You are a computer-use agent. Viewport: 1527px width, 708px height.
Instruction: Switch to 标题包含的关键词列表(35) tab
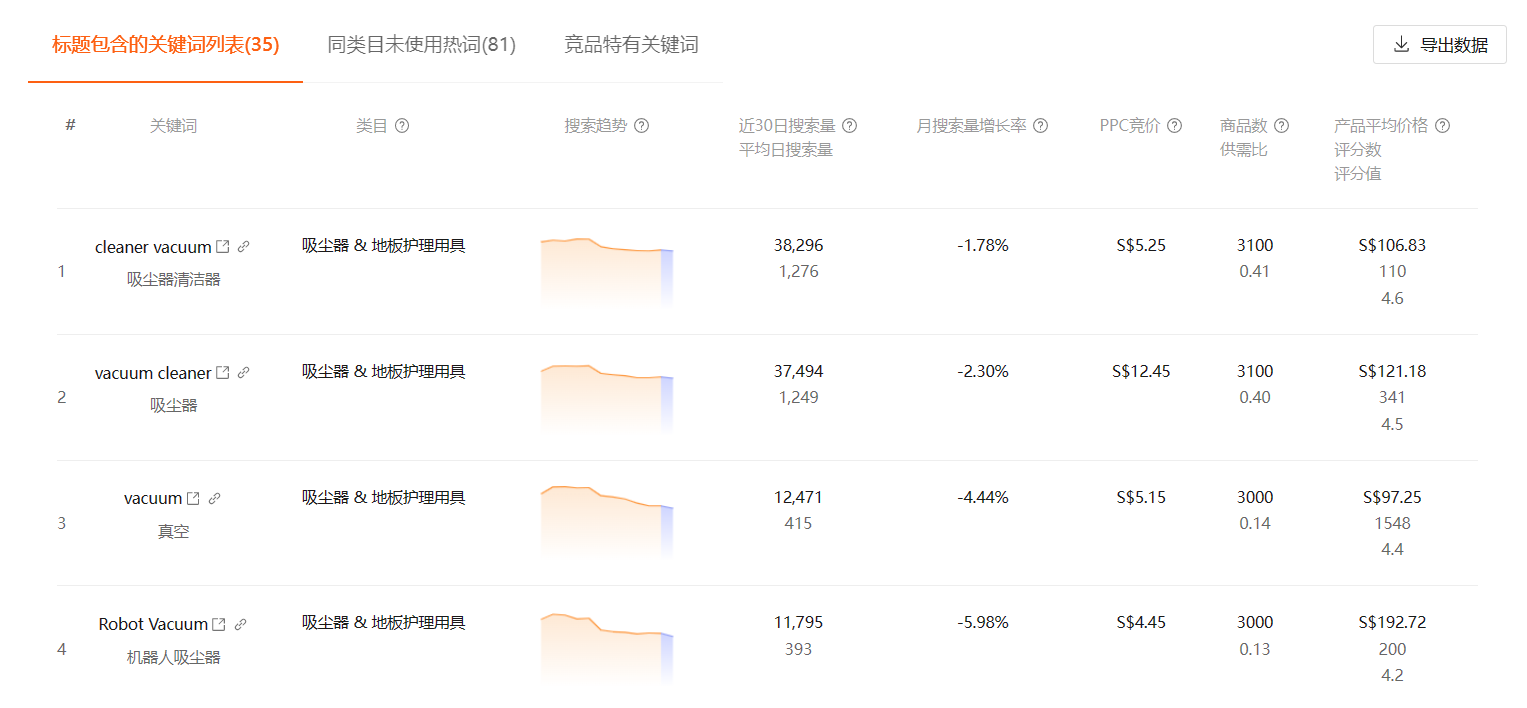coord(165,45)
